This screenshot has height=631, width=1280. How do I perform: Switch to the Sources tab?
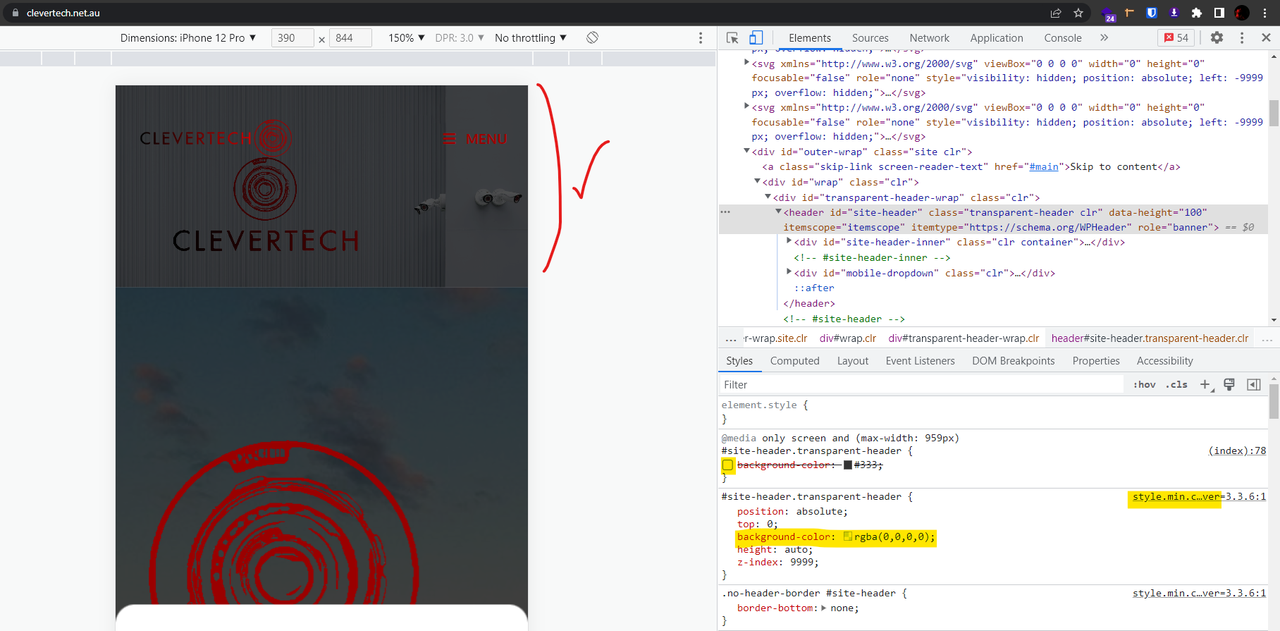point(870,38)
